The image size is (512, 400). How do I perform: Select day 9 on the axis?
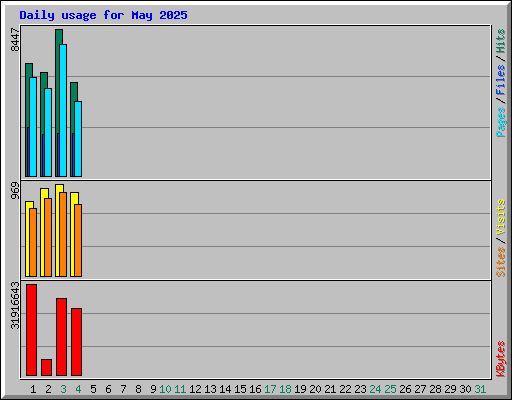coord(153,389)
